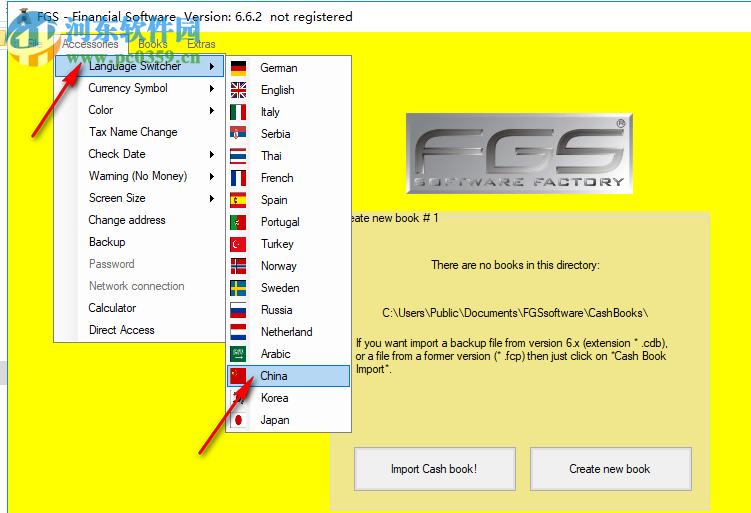The image size is (751, 513).
Task: Select the Network connection menu entry
Action: point(137,286)
